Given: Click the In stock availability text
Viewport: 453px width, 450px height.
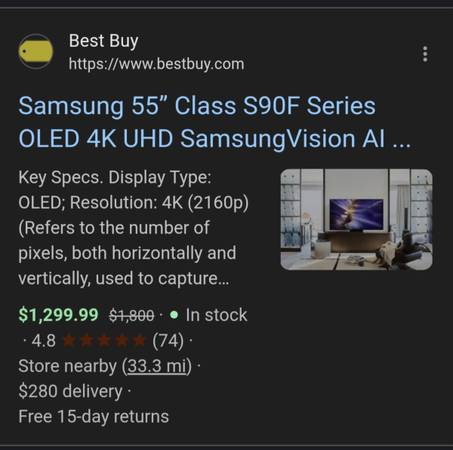Looking at the screenshot, I should tap(216, 315).
